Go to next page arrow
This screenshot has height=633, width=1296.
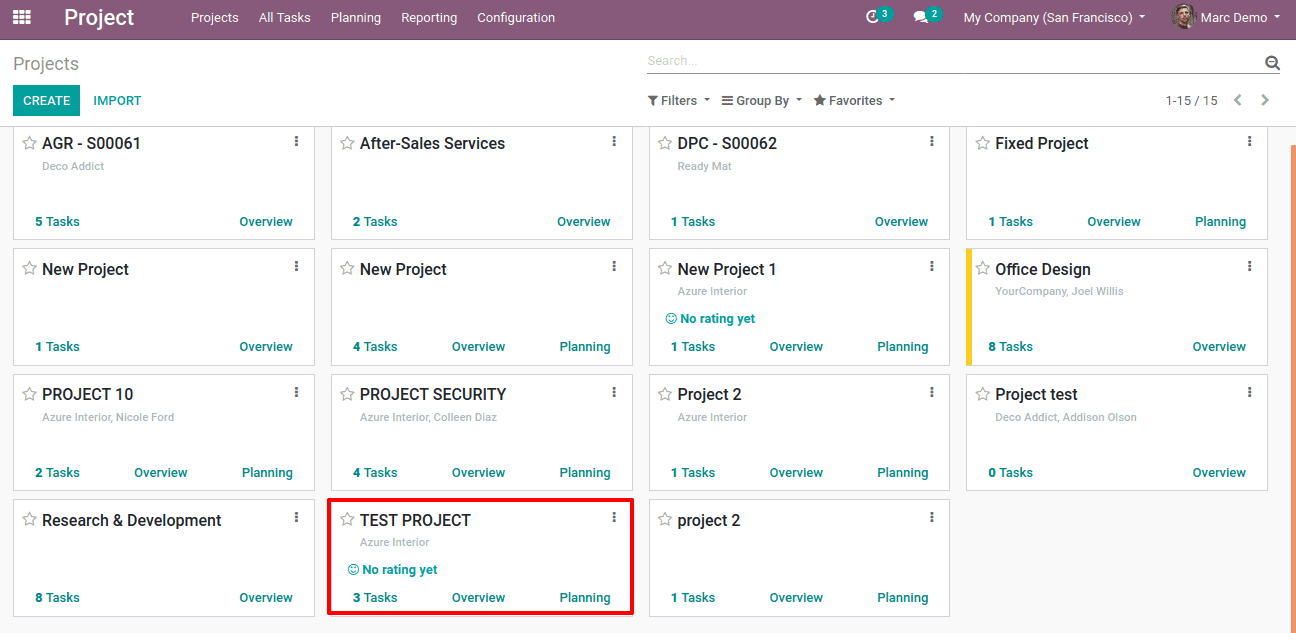coord(1265,100)
